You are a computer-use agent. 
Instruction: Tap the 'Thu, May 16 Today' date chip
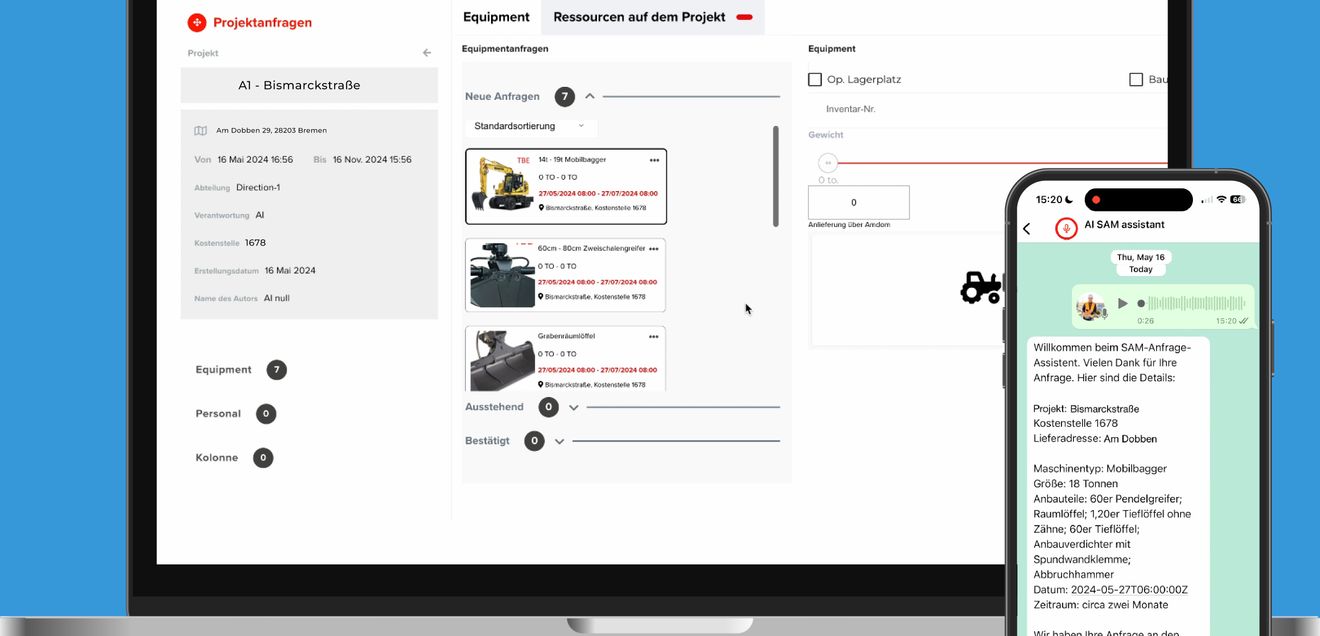pyautogui.click(x=1141, y=263)
